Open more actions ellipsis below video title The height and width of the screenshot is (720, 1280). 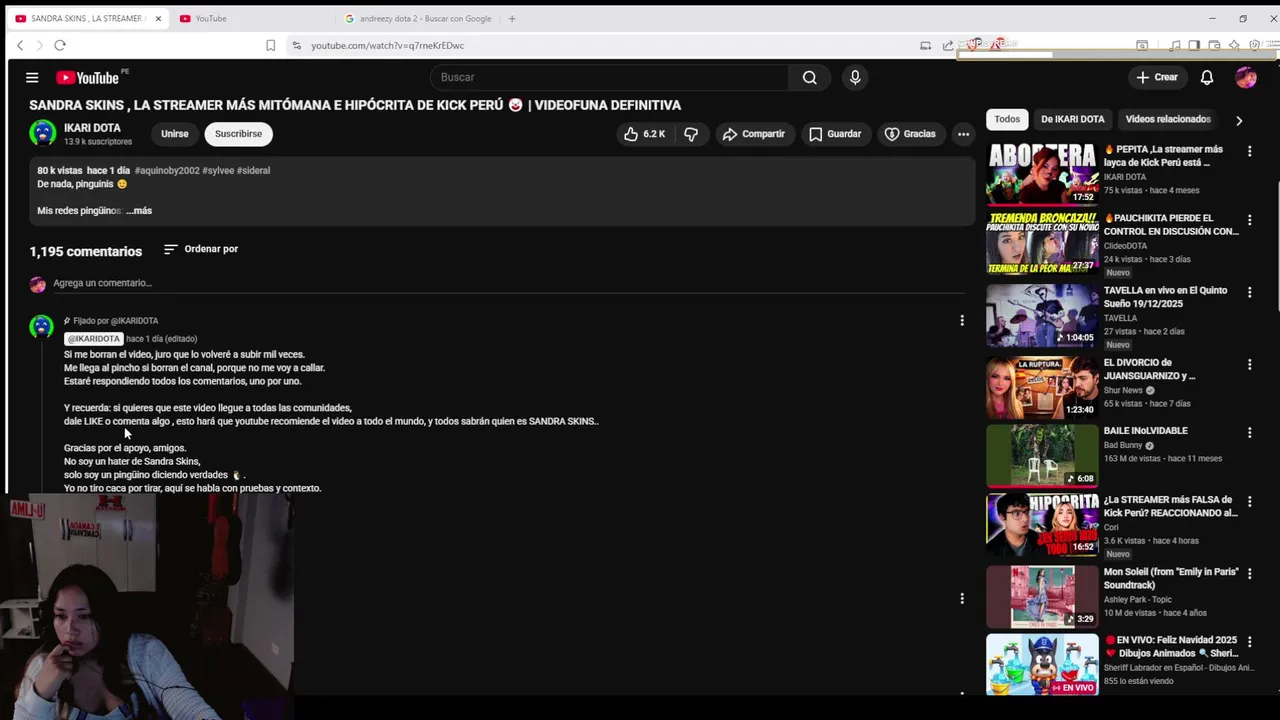(x=963, y=134)
